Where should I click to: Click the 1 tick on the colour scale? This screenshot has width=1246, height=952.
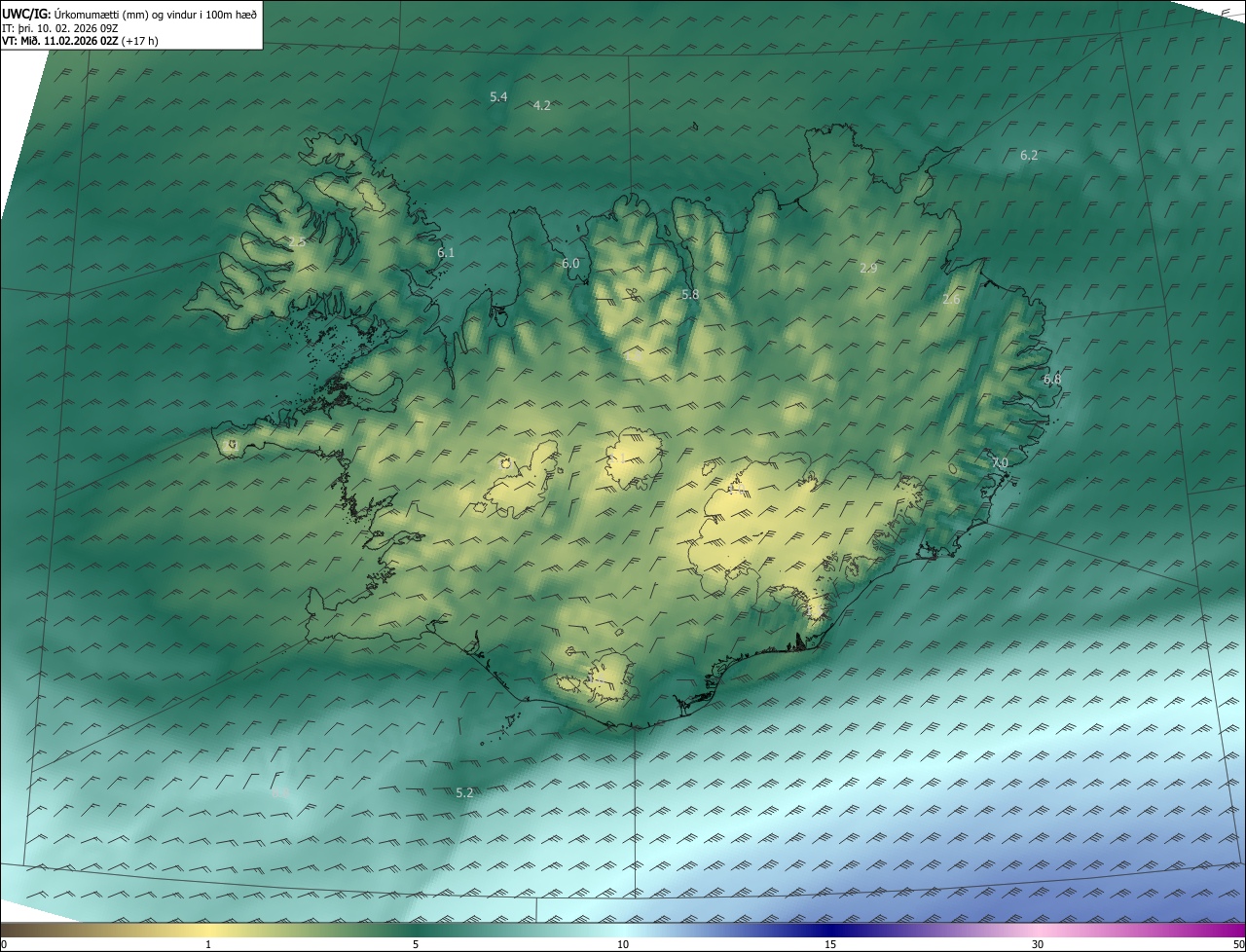[208, 944]
